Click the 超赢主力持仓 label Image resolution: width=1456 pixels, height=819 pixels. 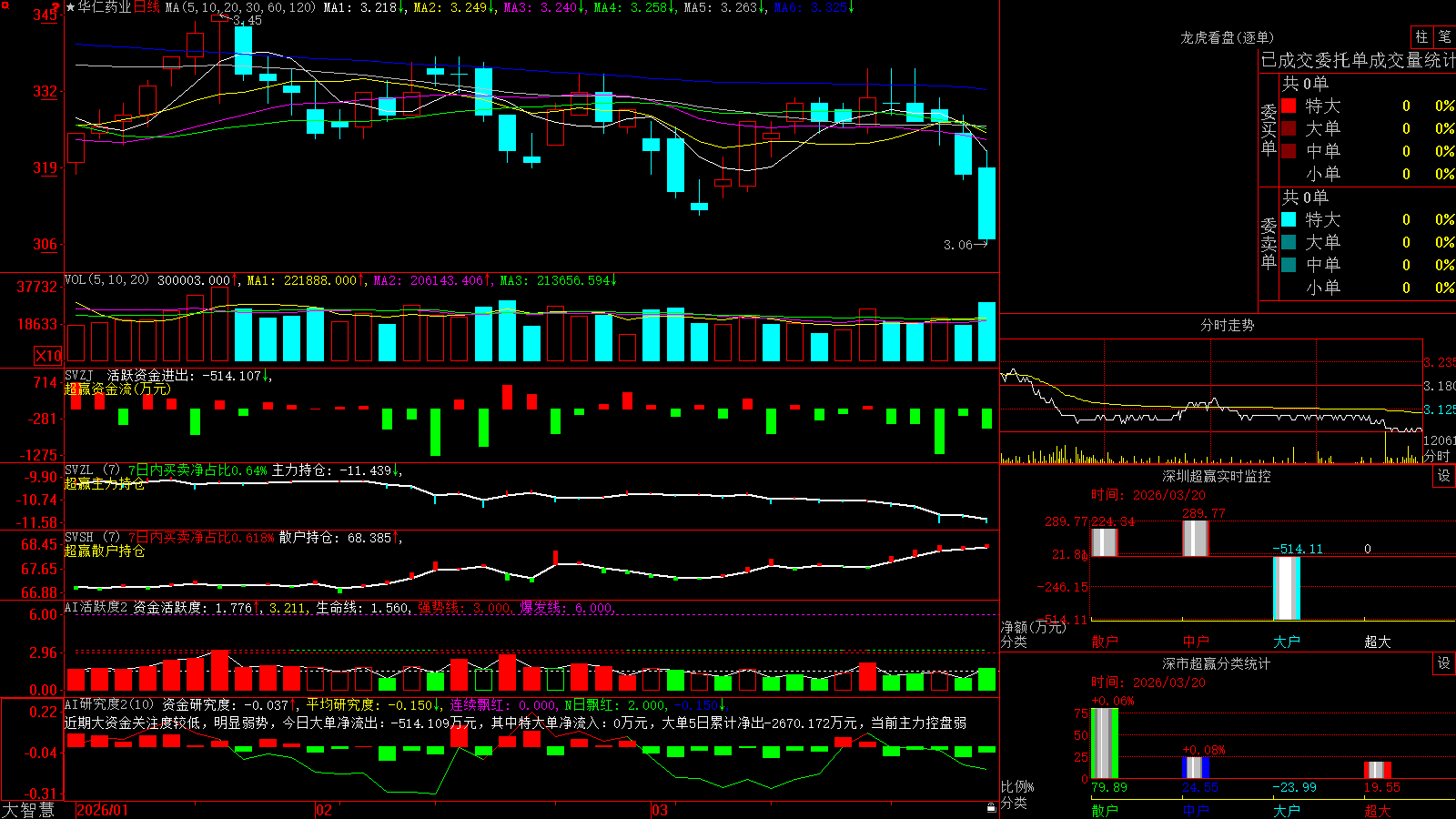pos(105,483)
